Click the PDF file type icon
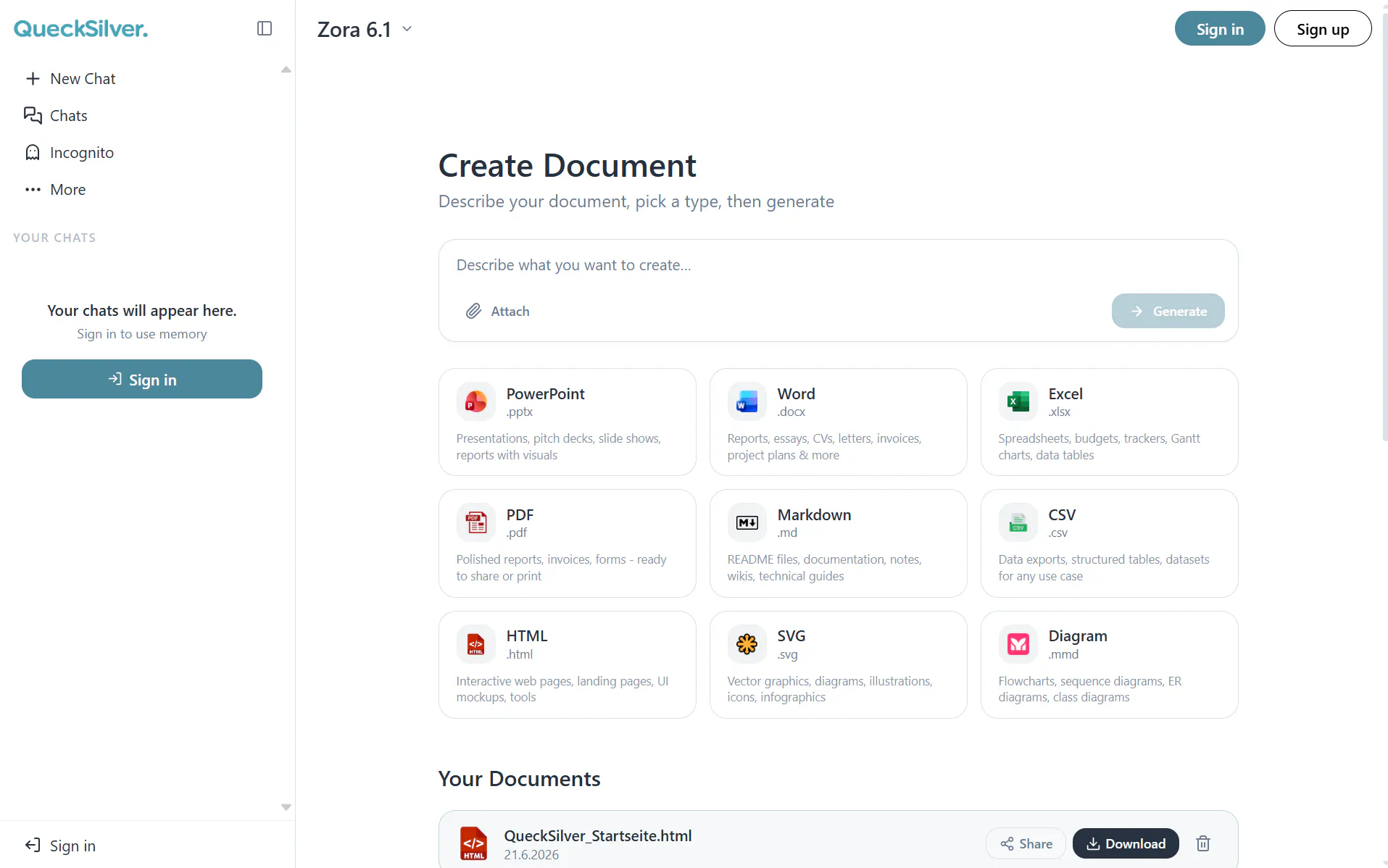The image size is (1388, 868). 475,522
